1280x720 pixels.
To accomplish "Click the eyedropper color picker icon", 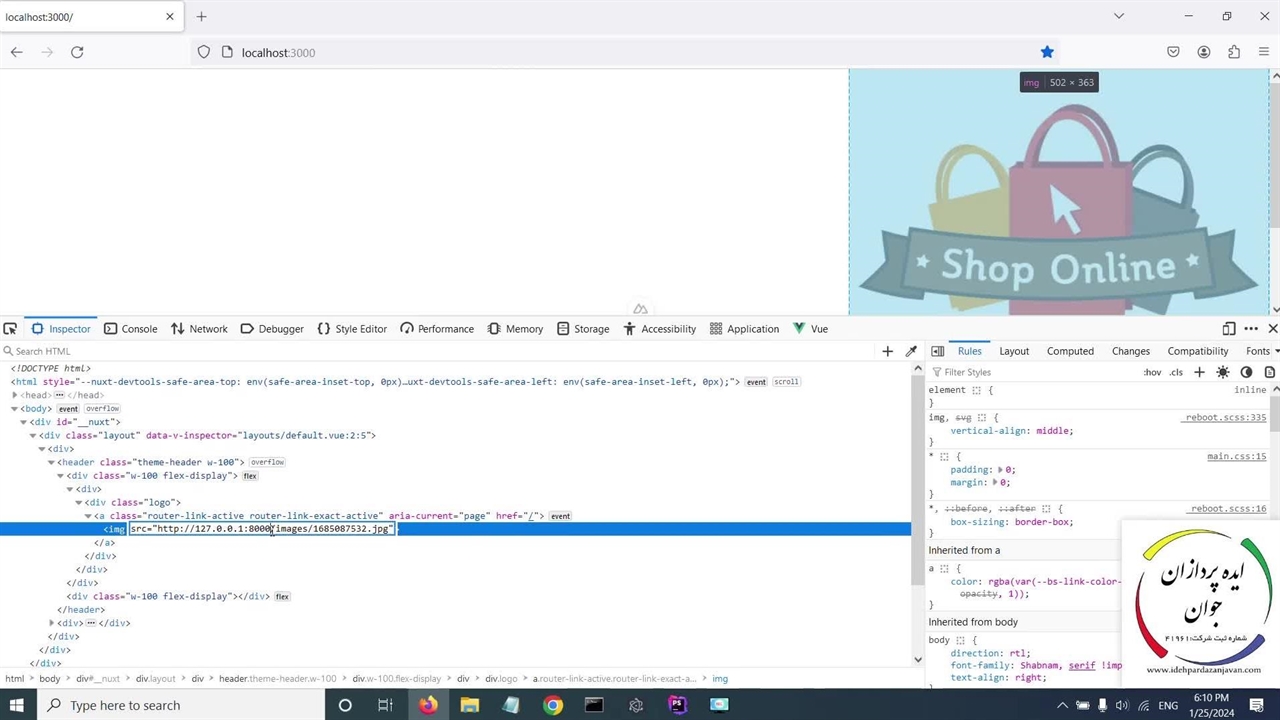I will [x=911, y=351].
